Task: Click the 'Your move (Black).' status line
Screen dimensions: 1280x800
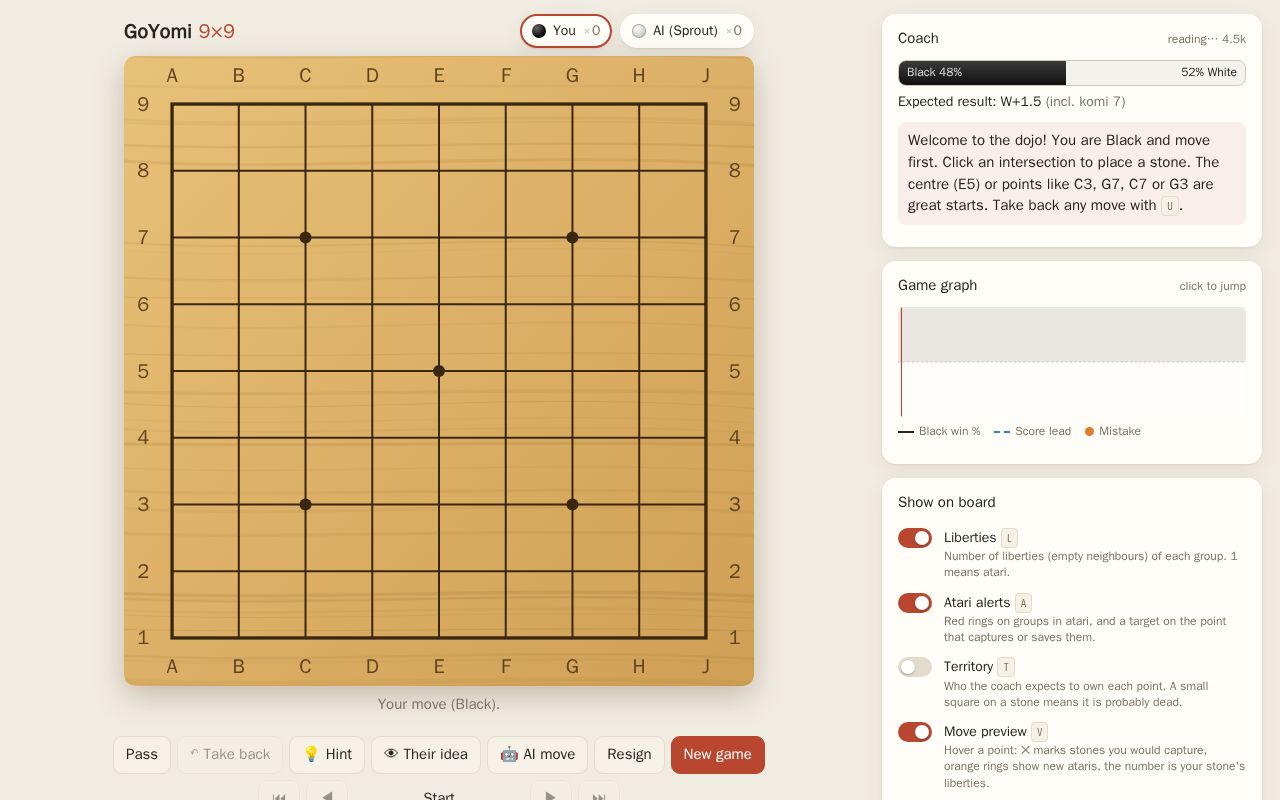Action: (x=439, y=704)
